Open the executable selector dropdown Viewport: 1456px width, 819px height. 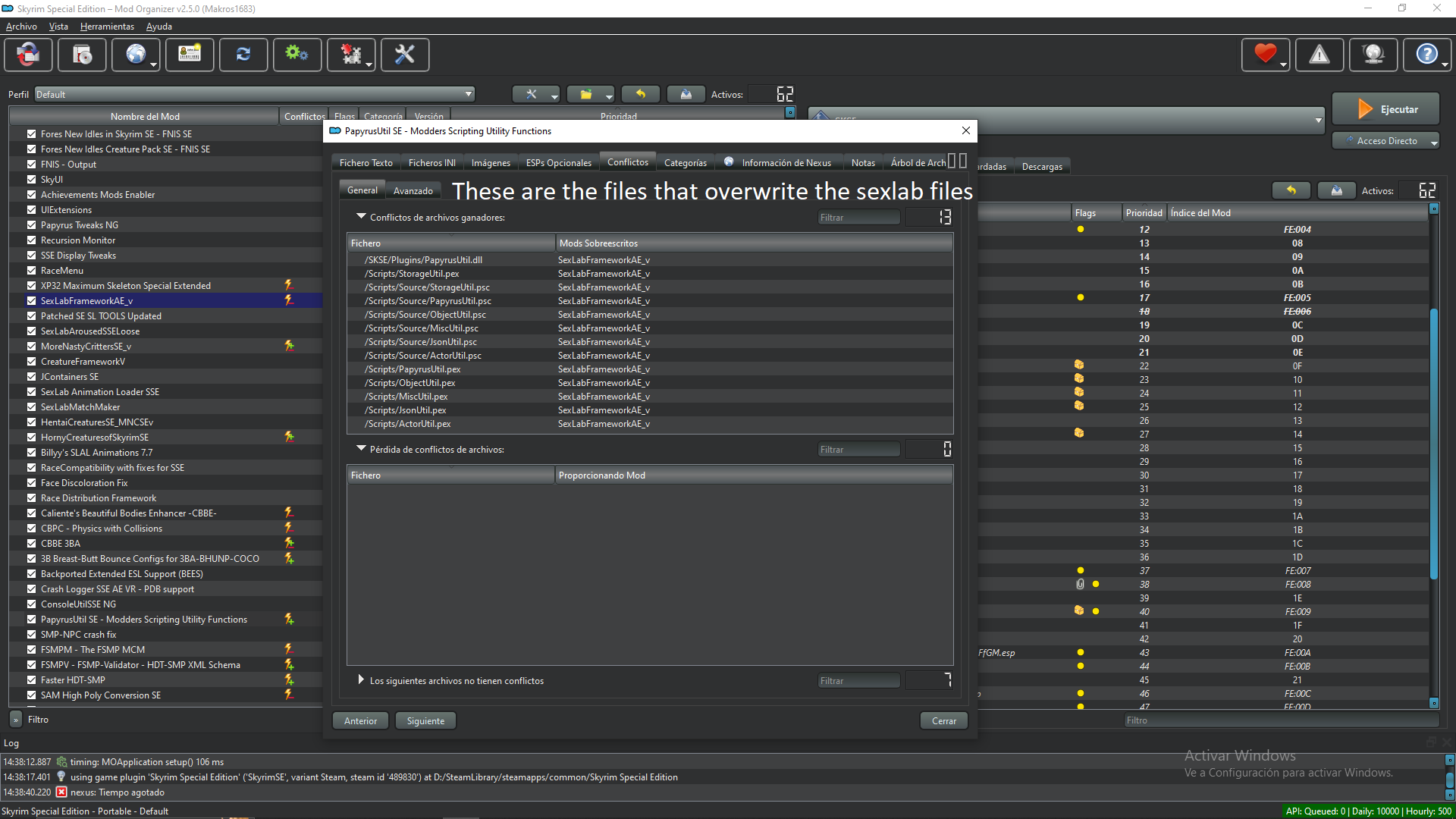(1067, 119)
